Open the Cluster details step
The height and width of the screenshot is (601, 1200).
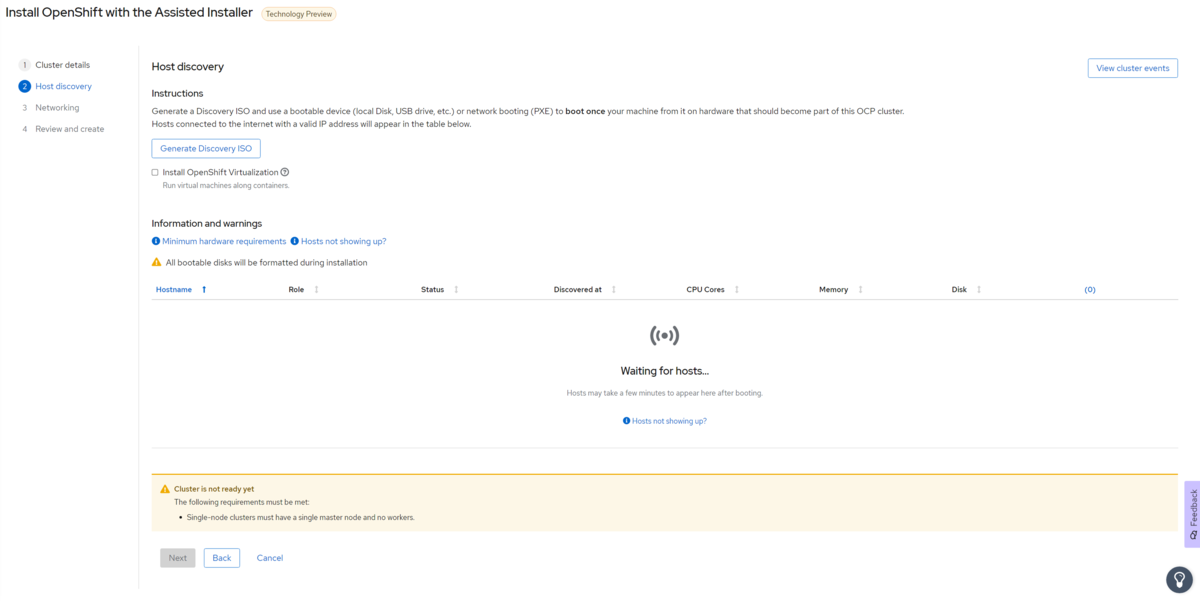point(62,65)
